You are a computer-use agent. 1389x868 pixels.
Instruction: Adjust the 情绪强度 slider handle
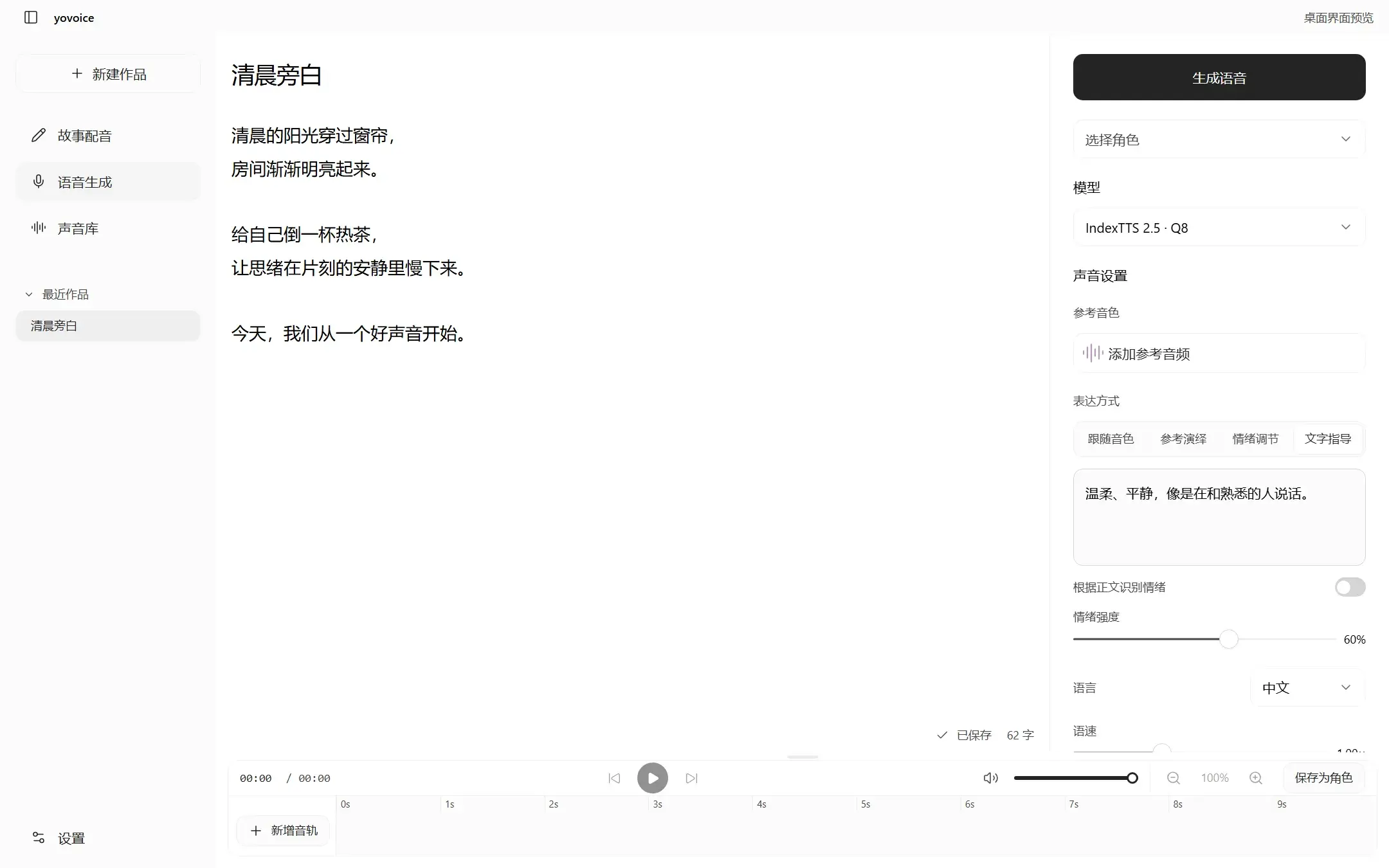point(1229,639)
